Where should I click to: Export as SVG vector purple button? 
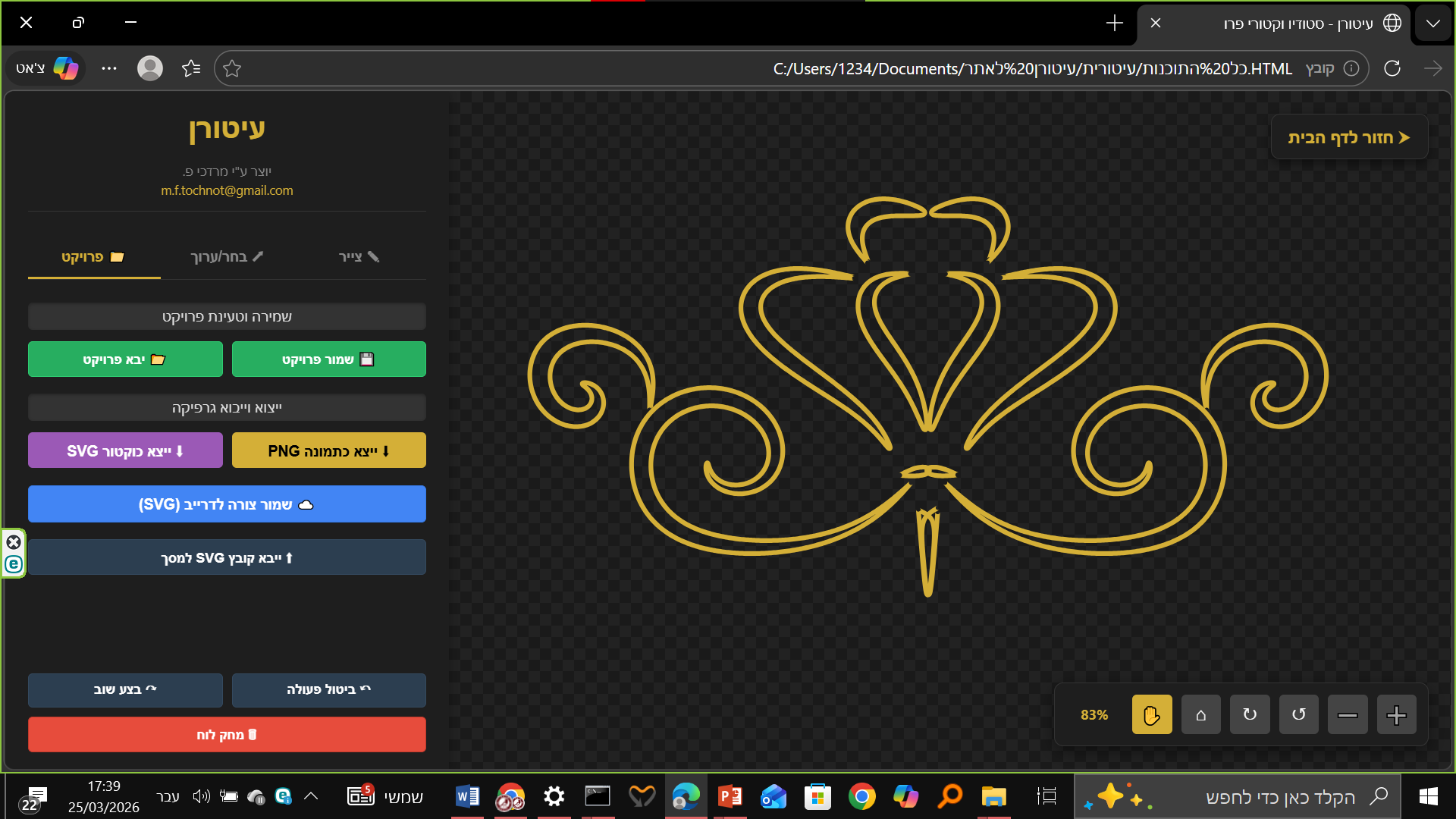[x=125, y=451]
